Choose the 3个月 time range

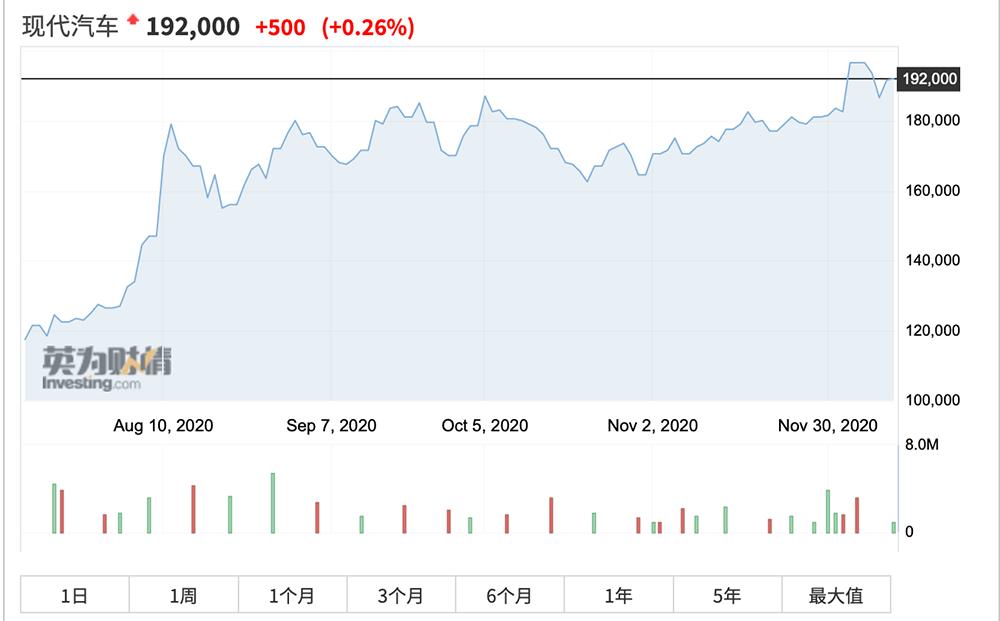click(401, 596)
